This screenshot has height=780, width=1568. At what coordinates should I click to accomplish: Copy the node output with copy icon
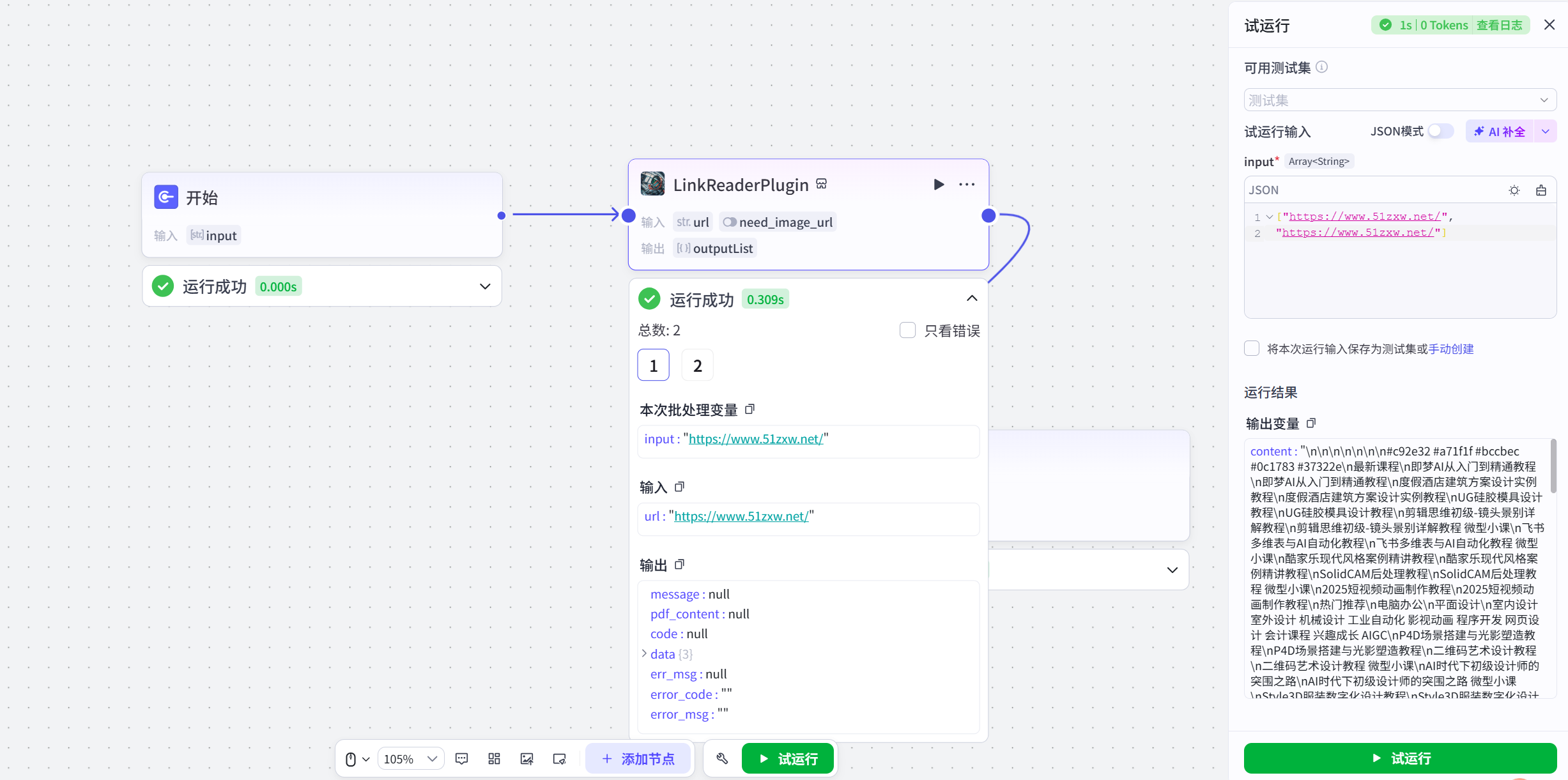680,565
